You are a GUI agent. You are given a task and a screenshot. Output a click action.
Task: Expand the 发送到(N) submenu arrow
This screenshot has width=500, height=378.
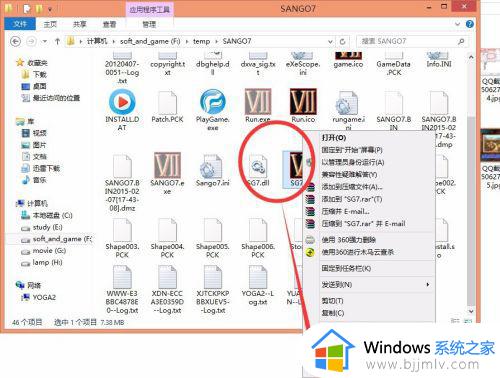pyautogui.click(x=428, y=284)
